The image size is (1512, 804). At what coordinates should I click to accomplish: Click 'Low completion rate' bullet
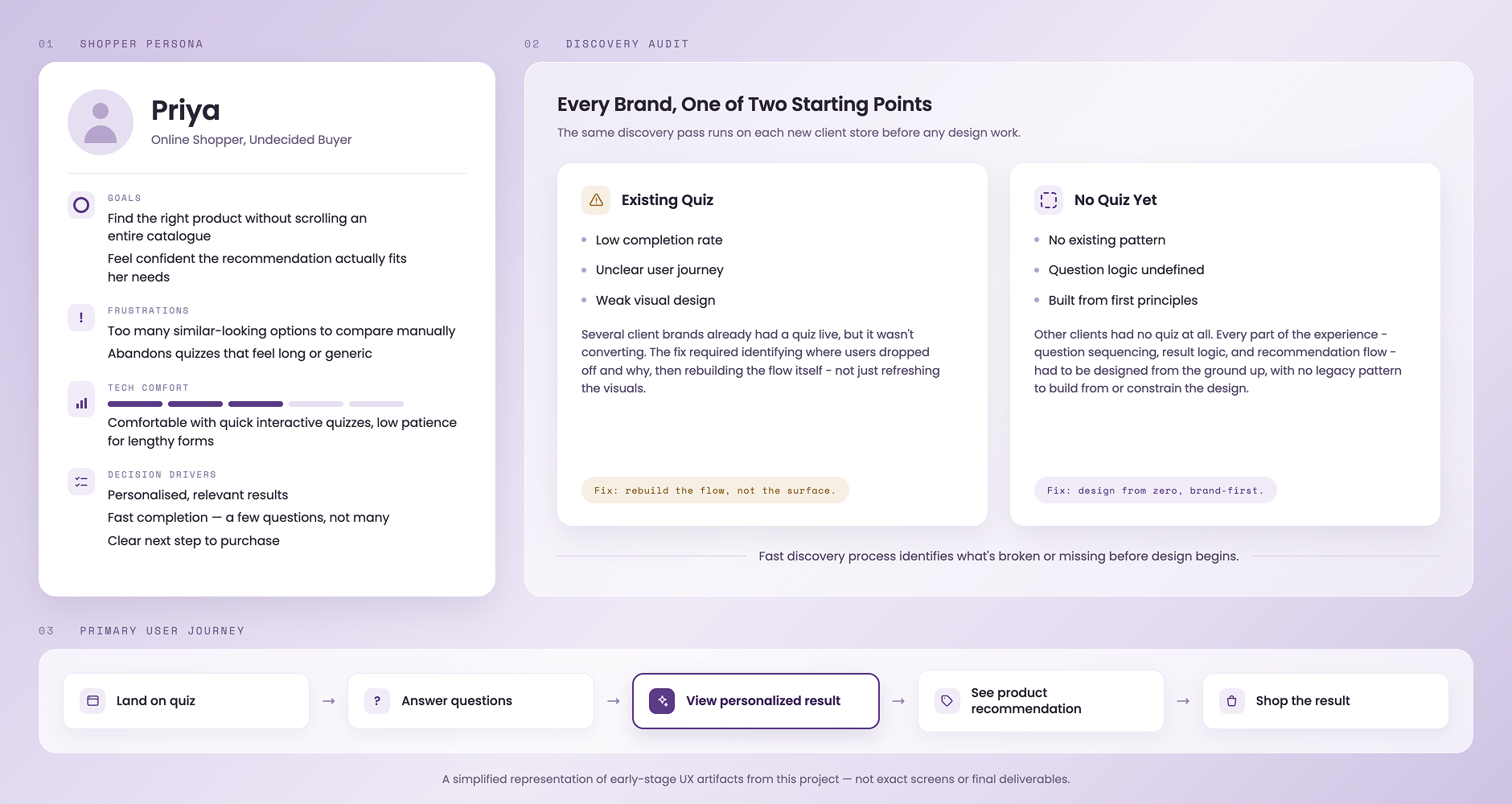[659, 240]
